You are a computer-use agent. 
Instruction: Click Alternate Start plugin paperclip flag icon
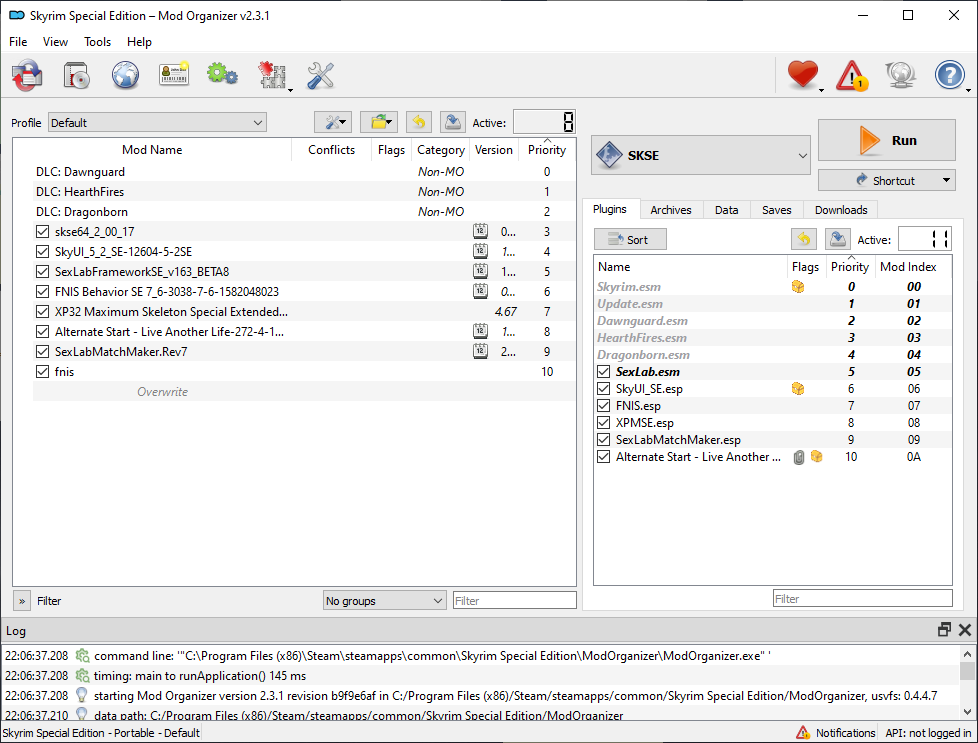tap(798, 457)
